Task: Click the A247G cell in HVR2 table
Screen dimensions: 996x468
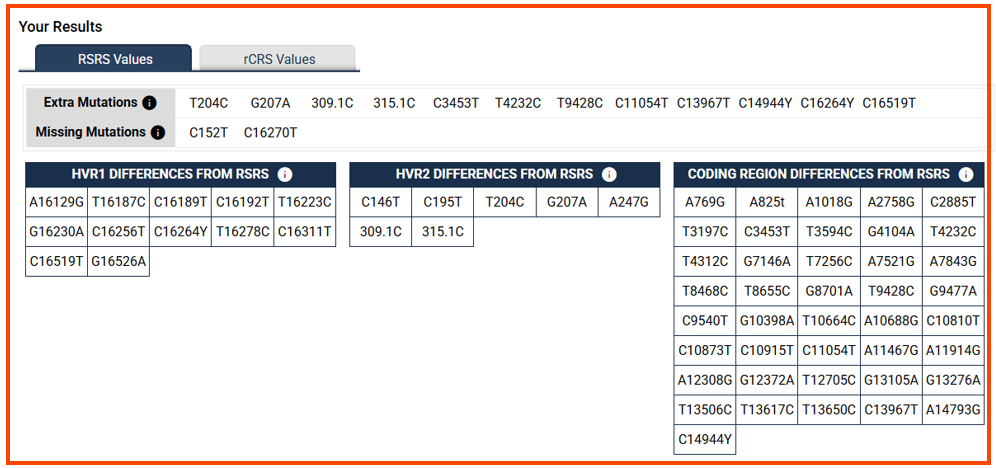Action: [629, 202]
